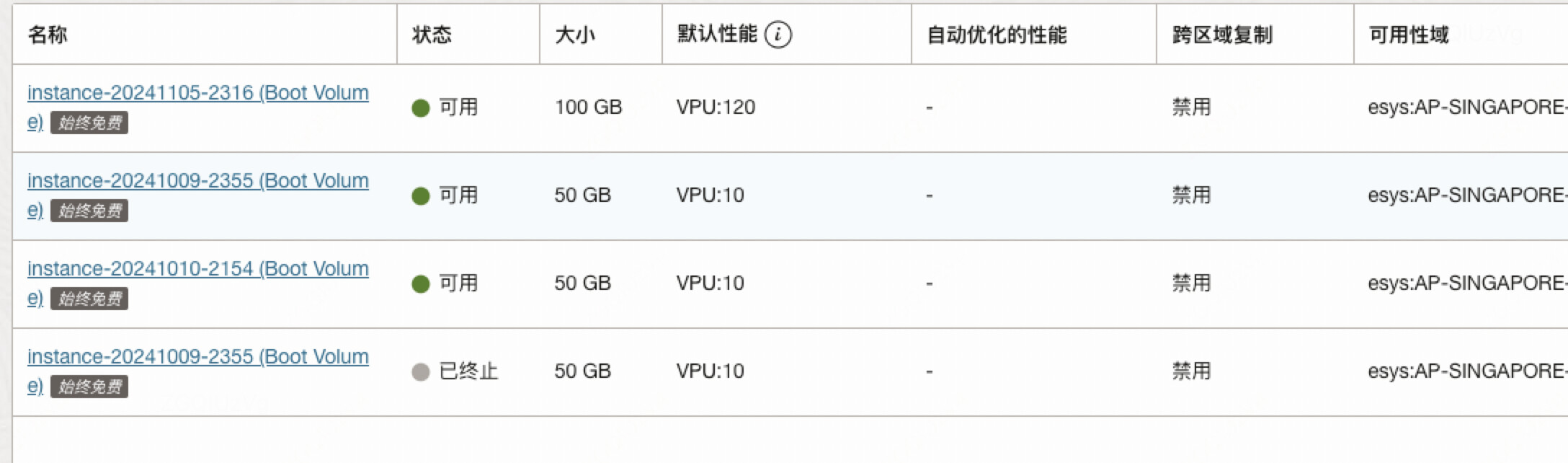Click green status dot for instance-20241010-2154

[421, 284]
